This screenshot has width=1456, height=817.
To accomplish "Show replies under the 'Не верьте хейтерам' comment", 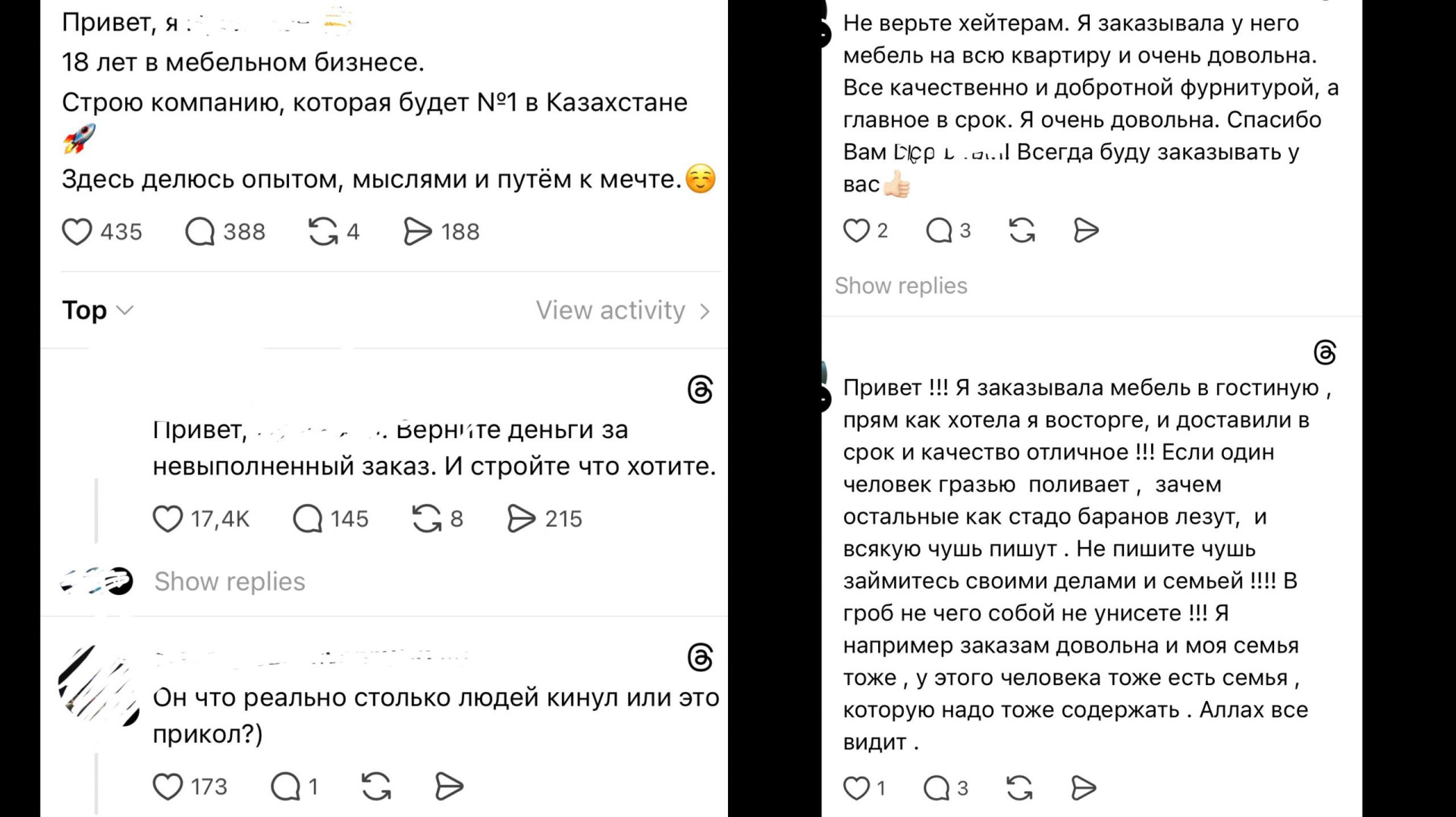I will click(901, 286).
